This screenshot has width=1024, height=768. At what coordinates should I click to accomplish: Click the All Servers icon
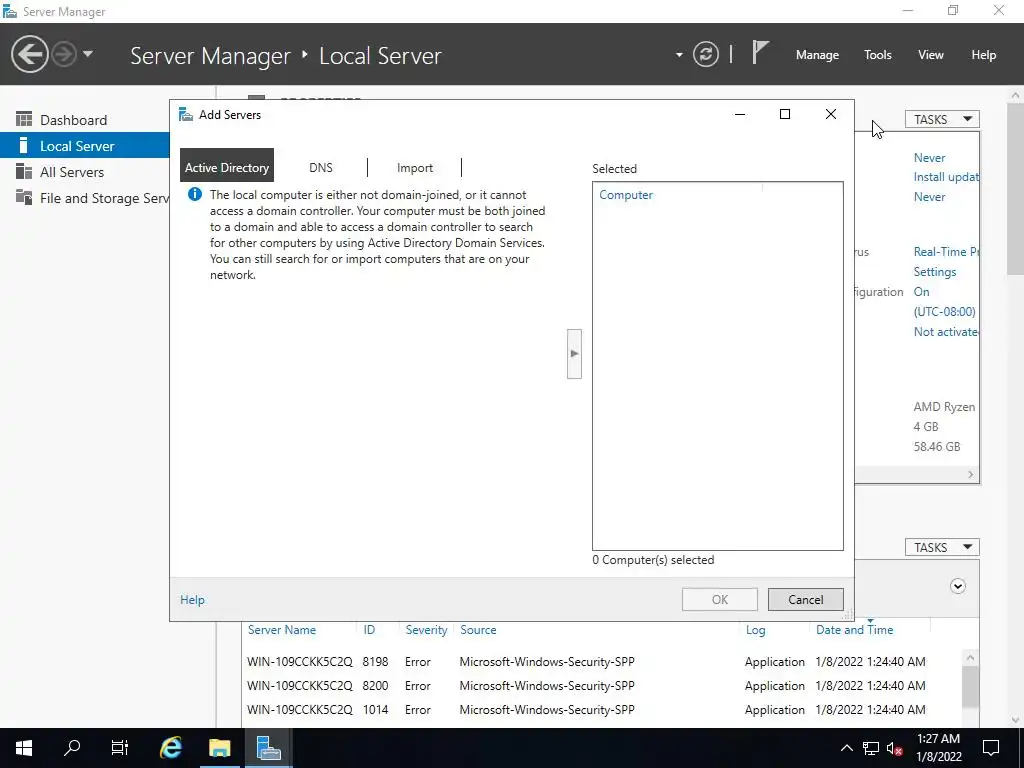24,171
